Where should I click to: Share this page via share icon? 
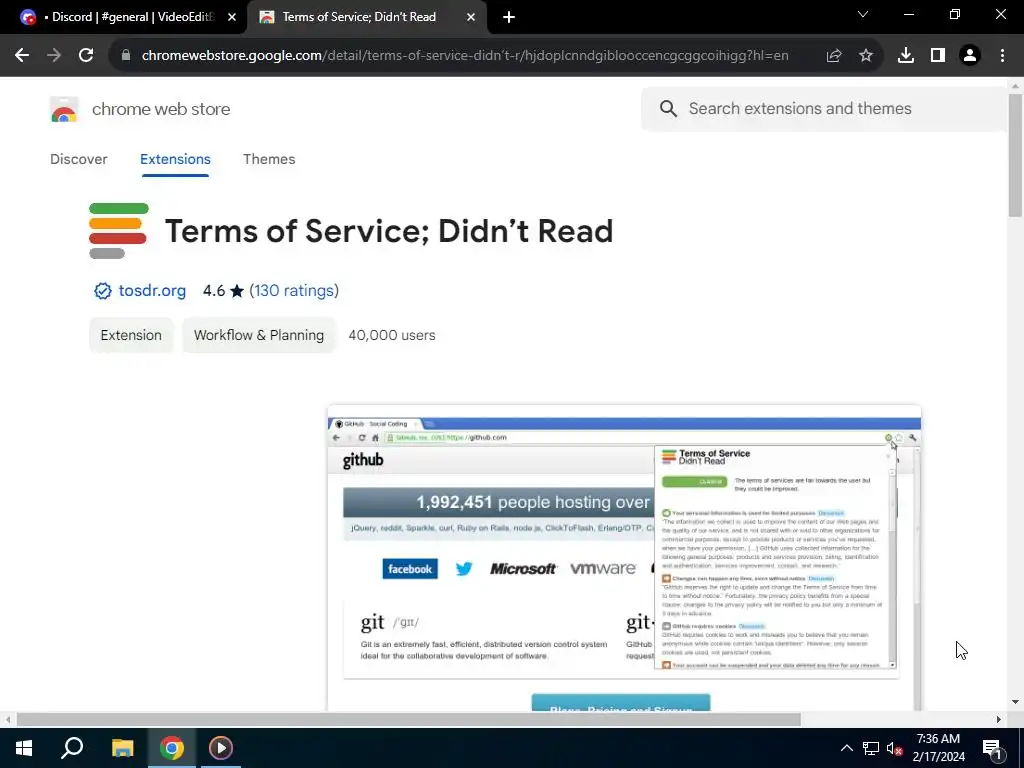tap(834, 56)
